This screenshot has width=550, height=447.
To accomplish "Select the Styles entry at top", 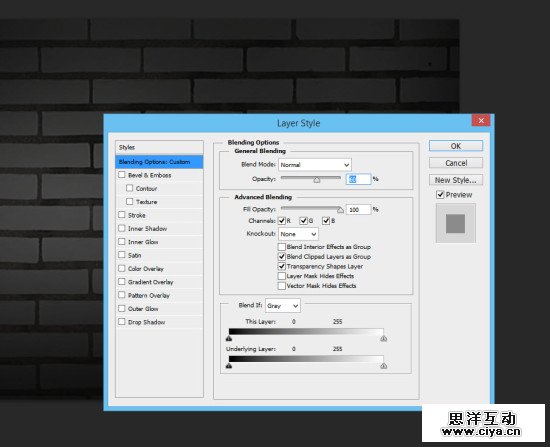I will tap(159, 147).
